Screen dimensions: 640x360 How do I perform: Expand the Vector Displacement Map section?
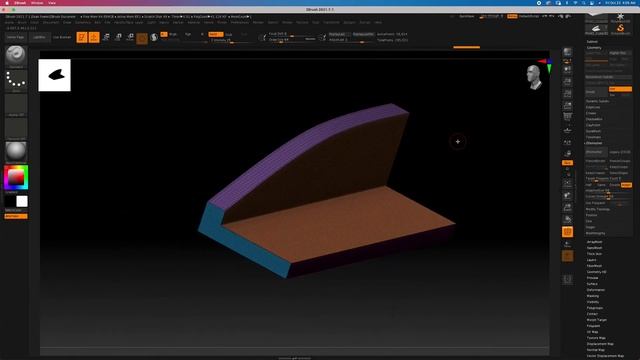point(605,356)
